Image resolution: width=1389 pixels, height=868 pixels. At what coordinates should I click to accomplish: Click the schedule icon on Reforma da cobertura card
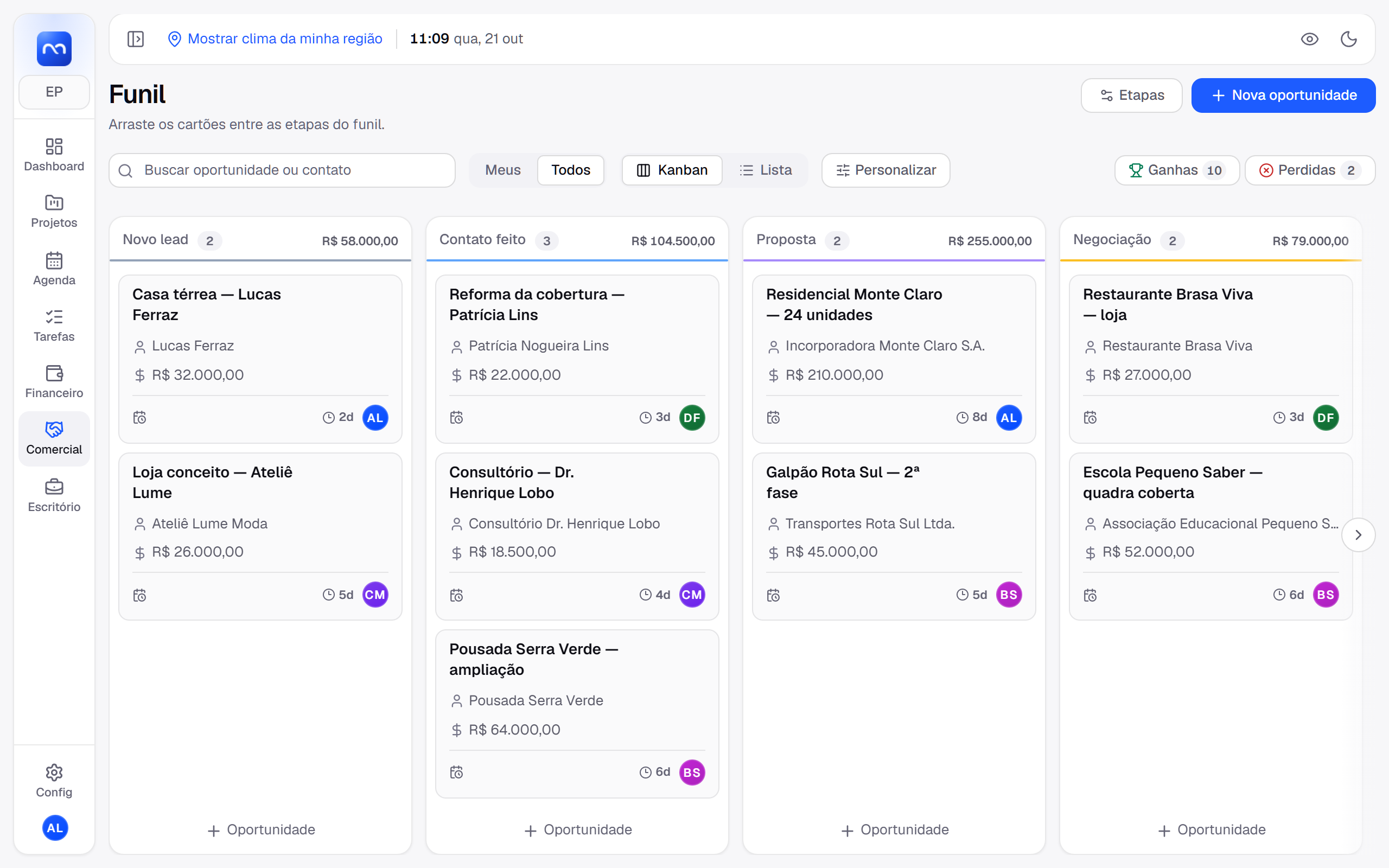click(x=456, y=417)
